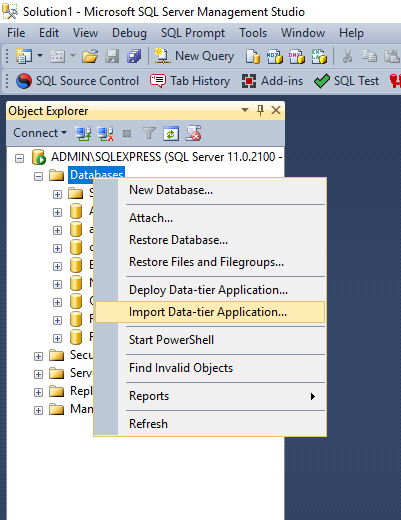This screenshot has width=401, height=520.
Task: Open the Reports submenu
Action: pos(210,396)
